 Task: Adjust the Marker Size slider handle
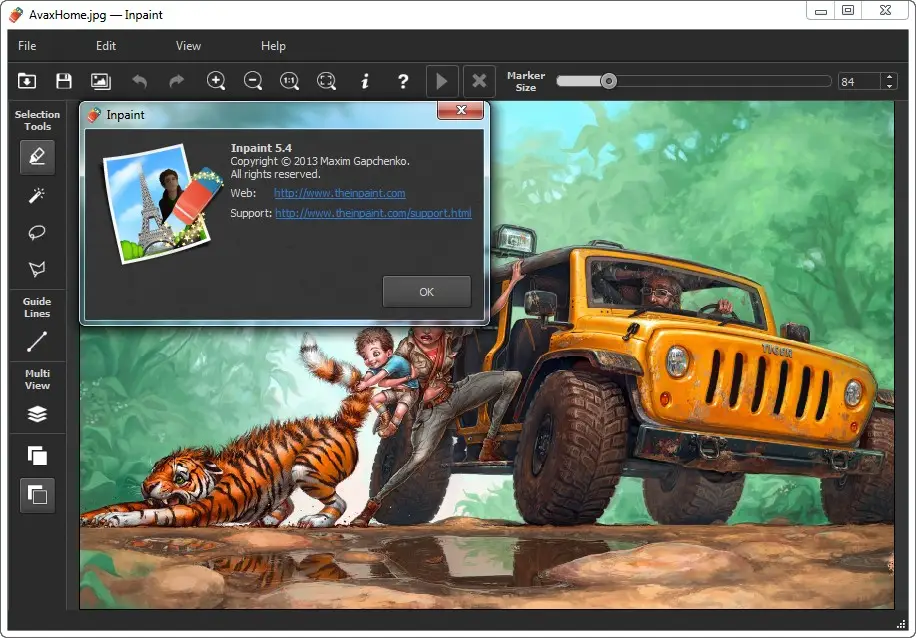609,81
